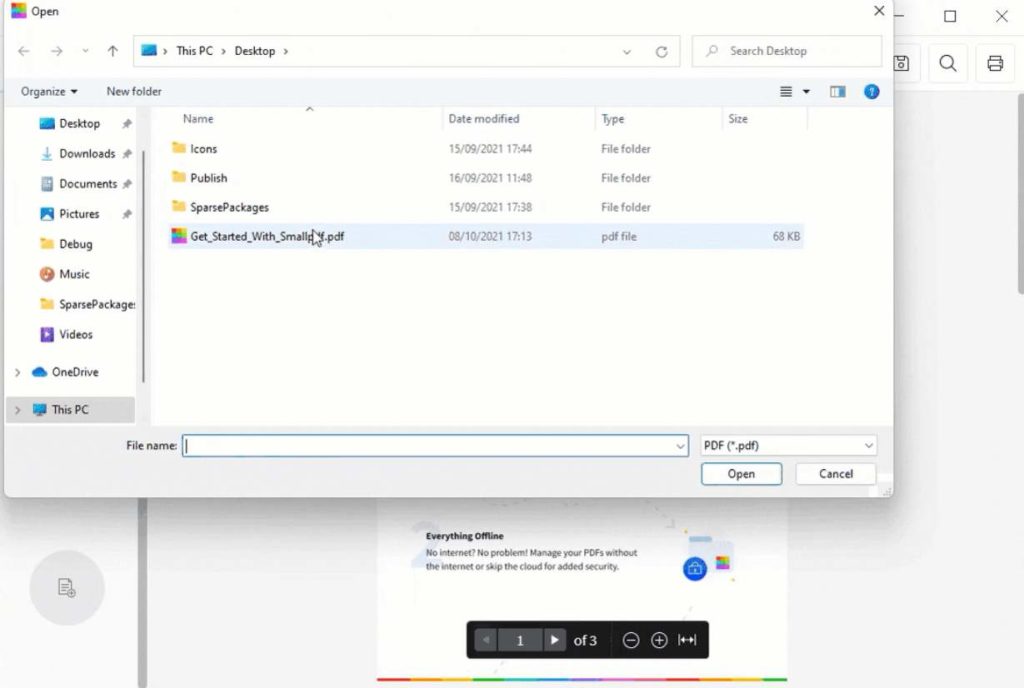
Task: Click the Smallpdf PDF file icon
Action: coord(178,236)
